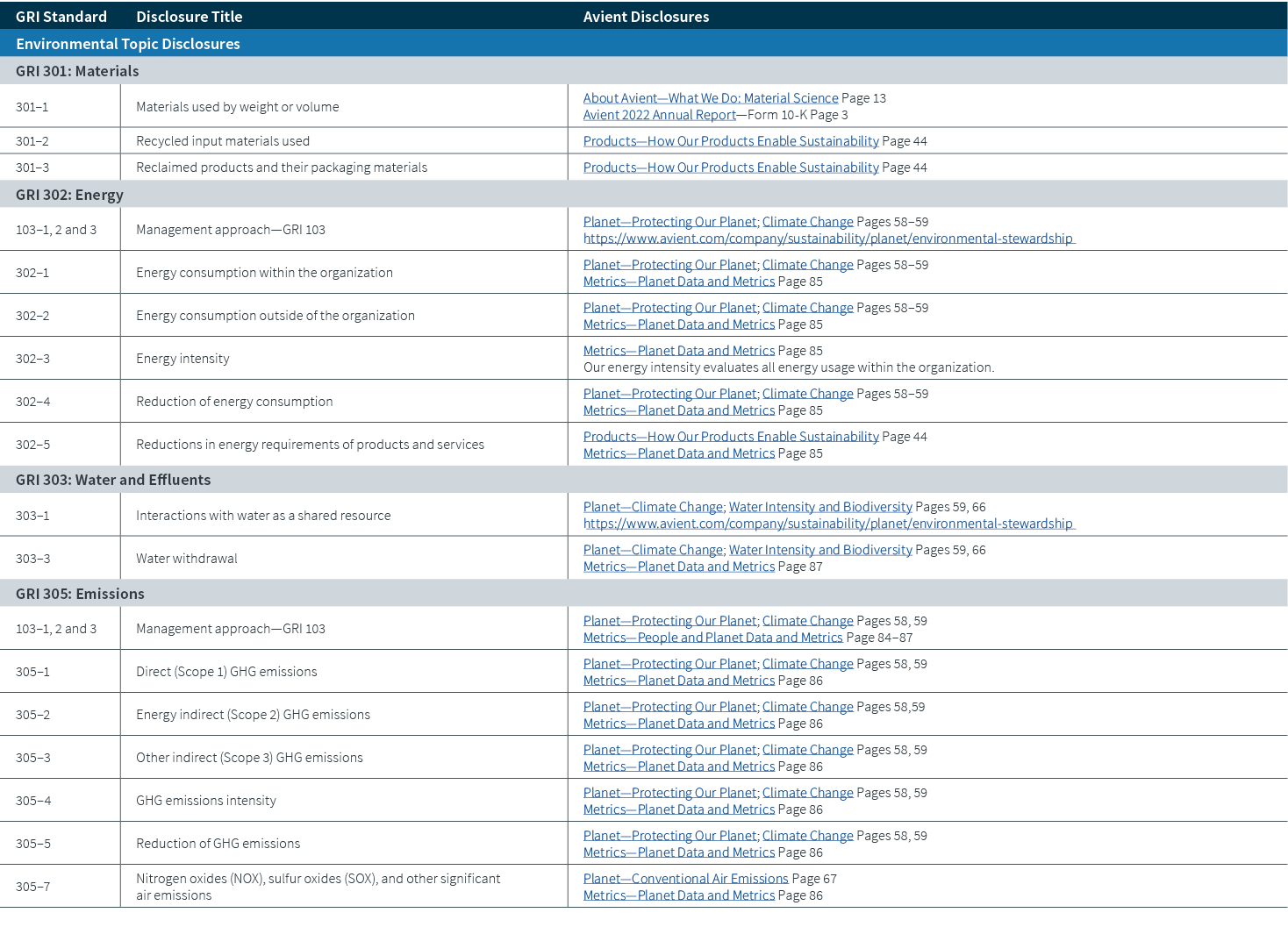The height and width of the screenshot is (927, 1288).
Task: Click Metrics—People and Planet Data and Metrics link
Action: pos(712,637)
